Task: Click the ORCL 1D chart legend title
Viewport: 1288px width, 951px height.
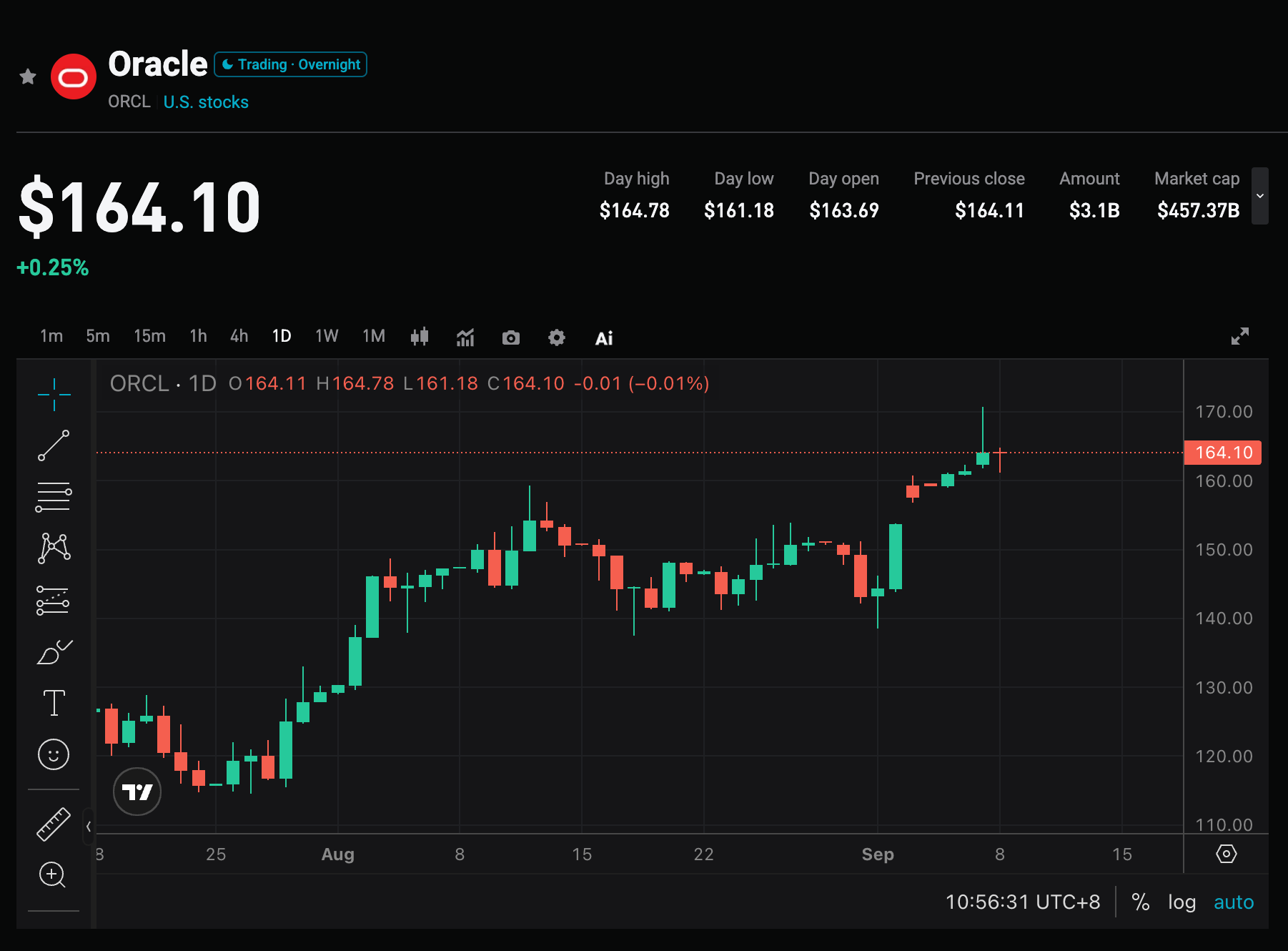Action: (x=163, y=384)
